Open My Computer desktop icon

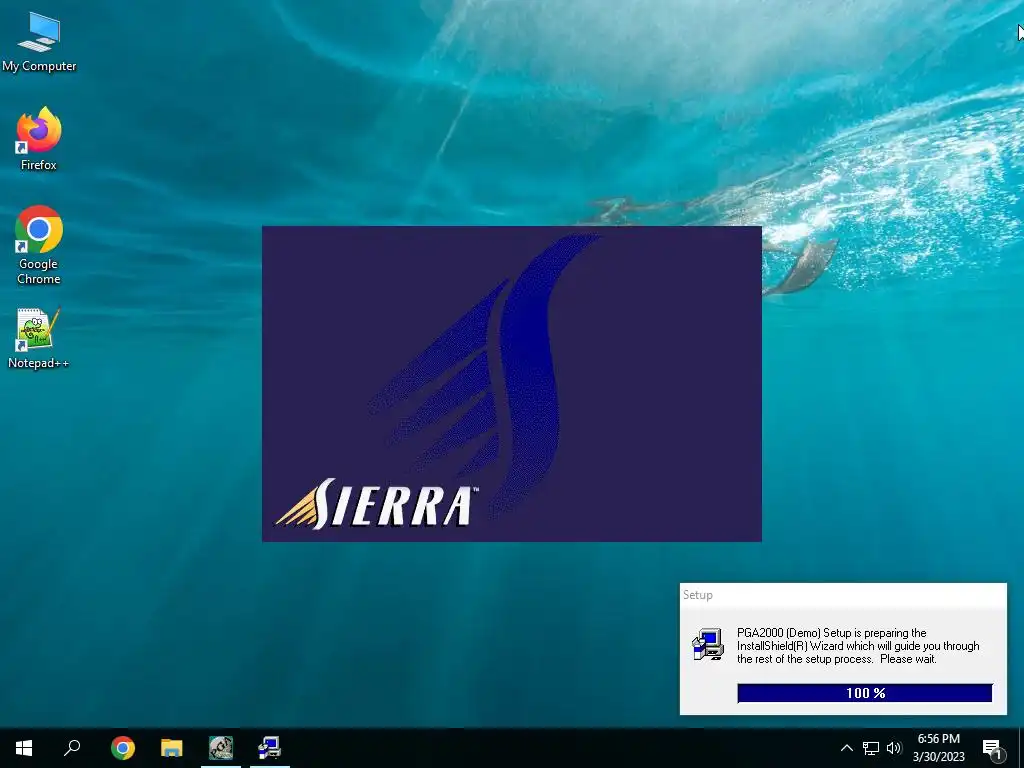coord(39,42)
